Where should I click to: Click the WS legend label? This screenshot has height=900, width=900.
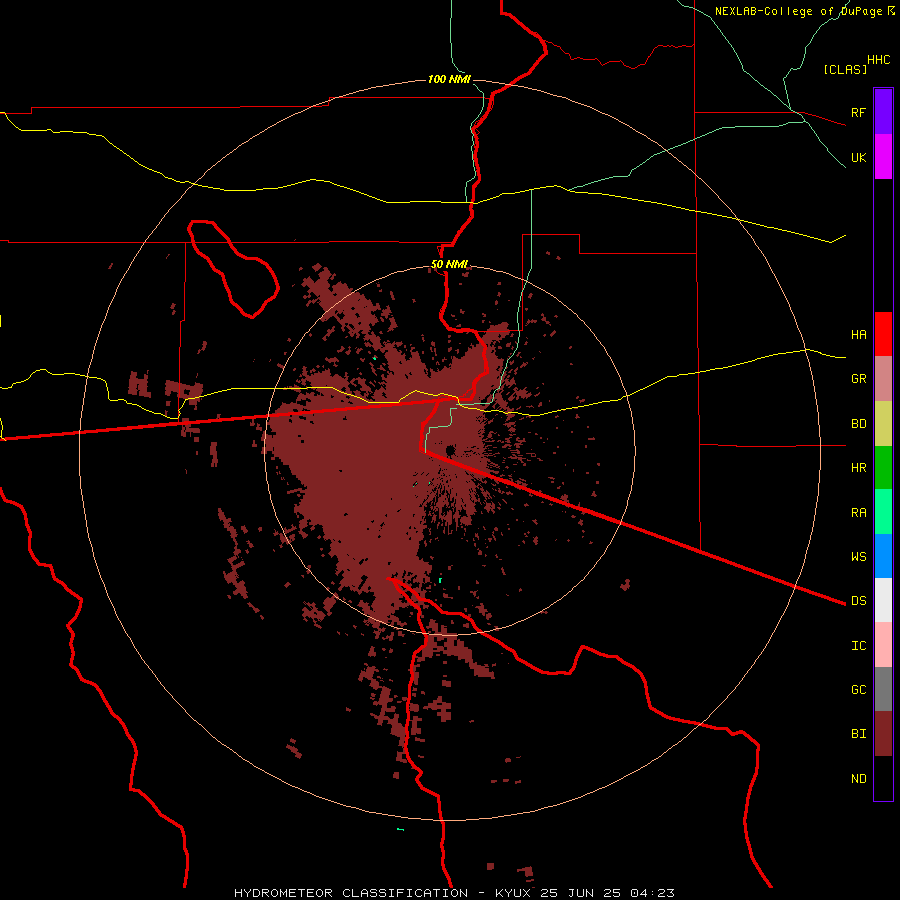(858, 557)
